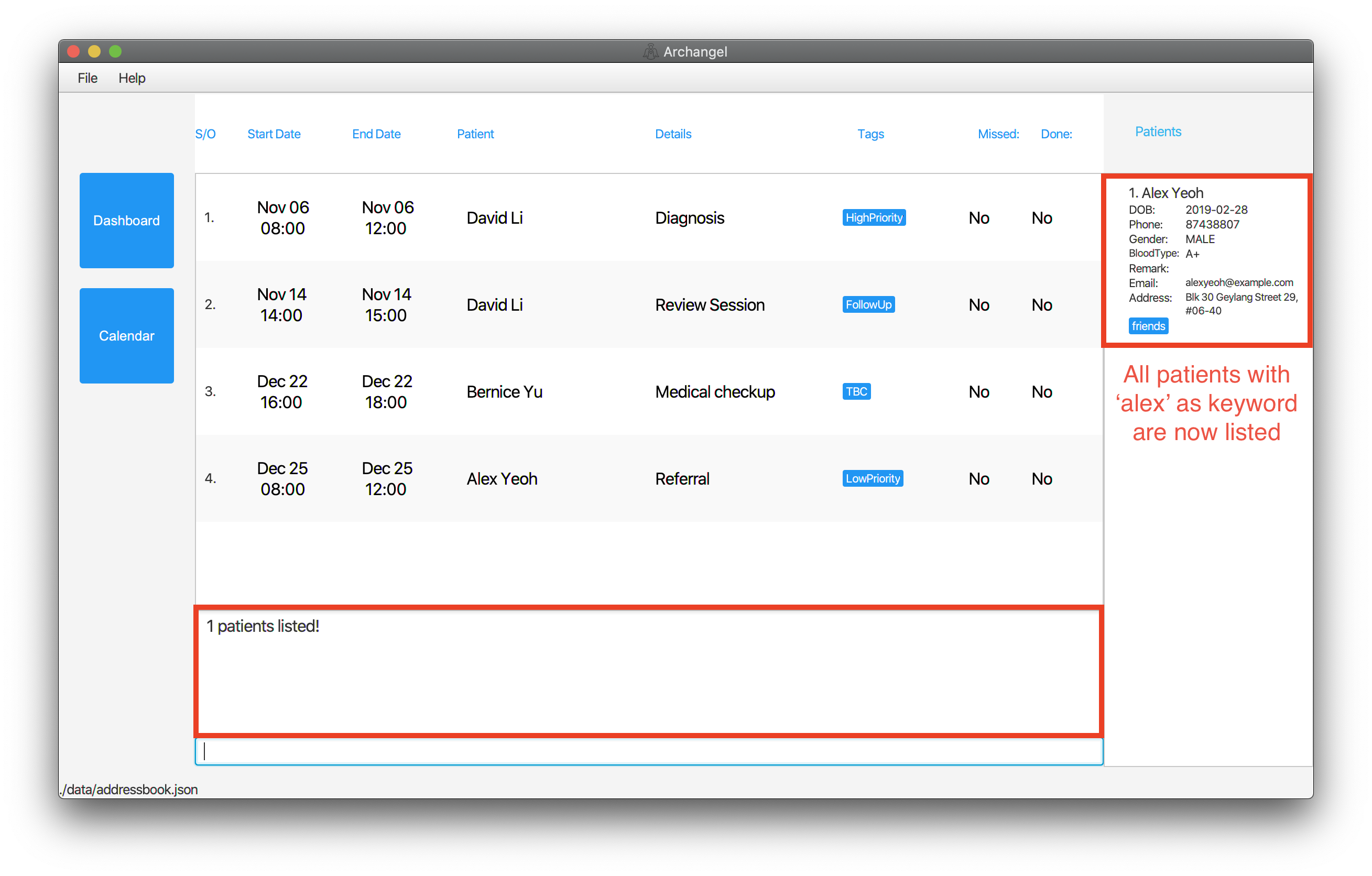Click the Patients panel heading
The image size is (1372, 876).
coord(1158,132)
